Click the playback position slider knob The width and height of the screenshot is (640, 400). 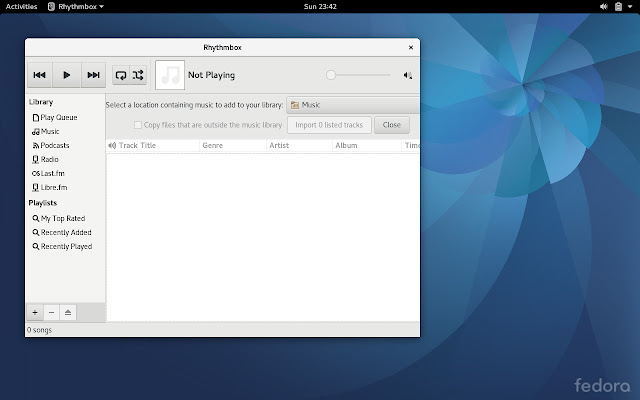tap(331, 75)
